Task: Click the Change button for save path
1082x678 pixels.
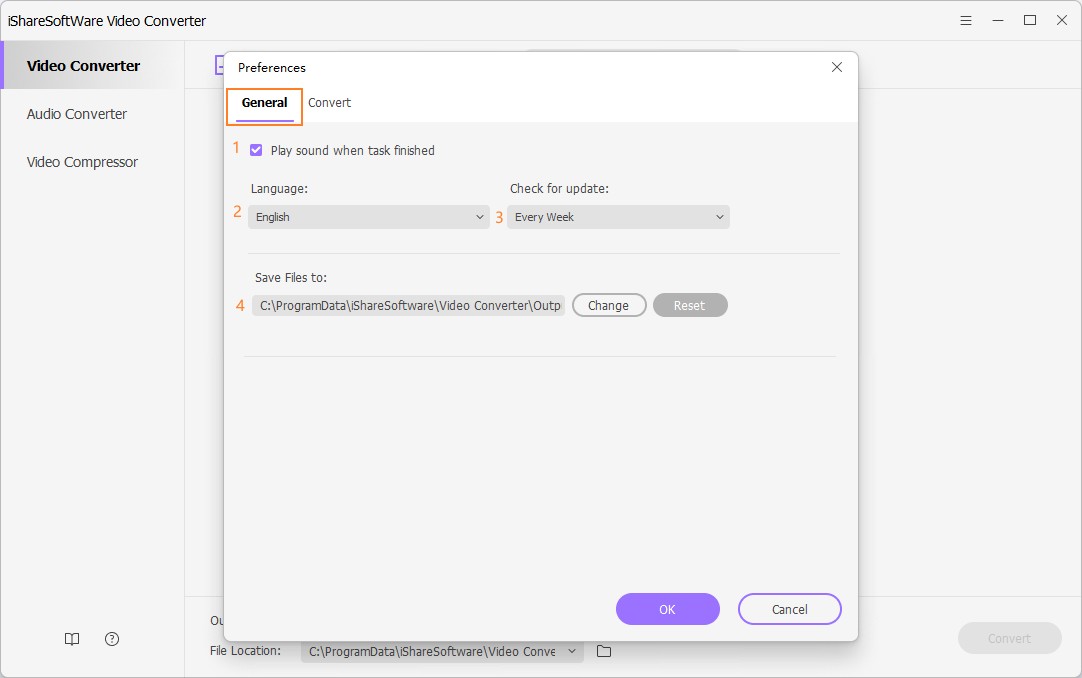Action: click(x=609, y=306)
